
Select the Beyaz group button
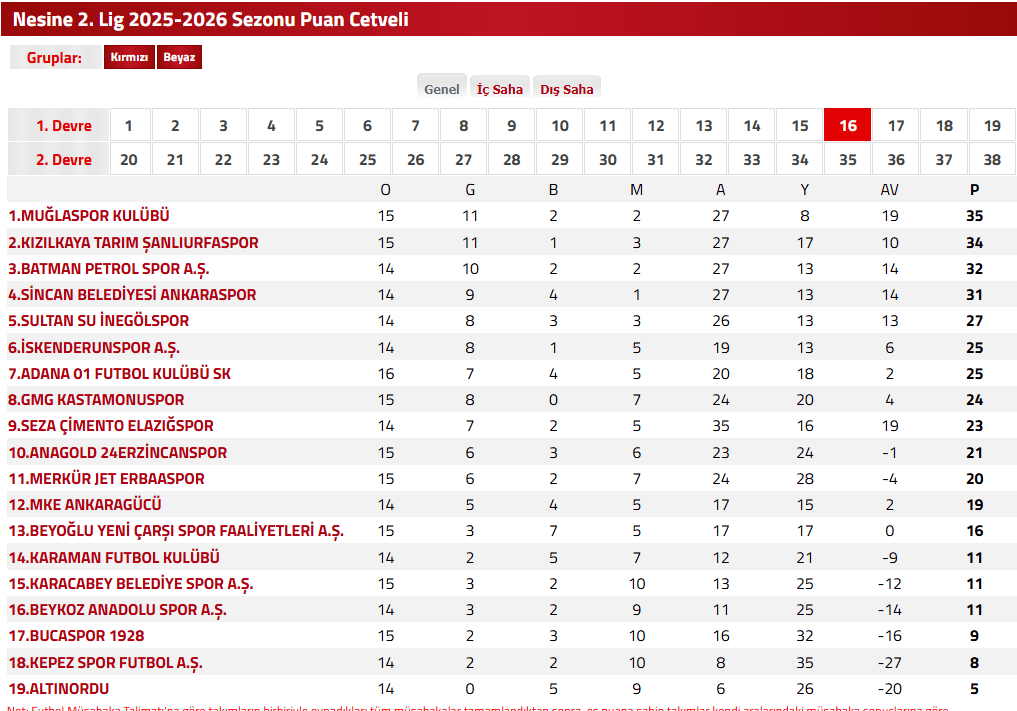(x=179, y=58)
